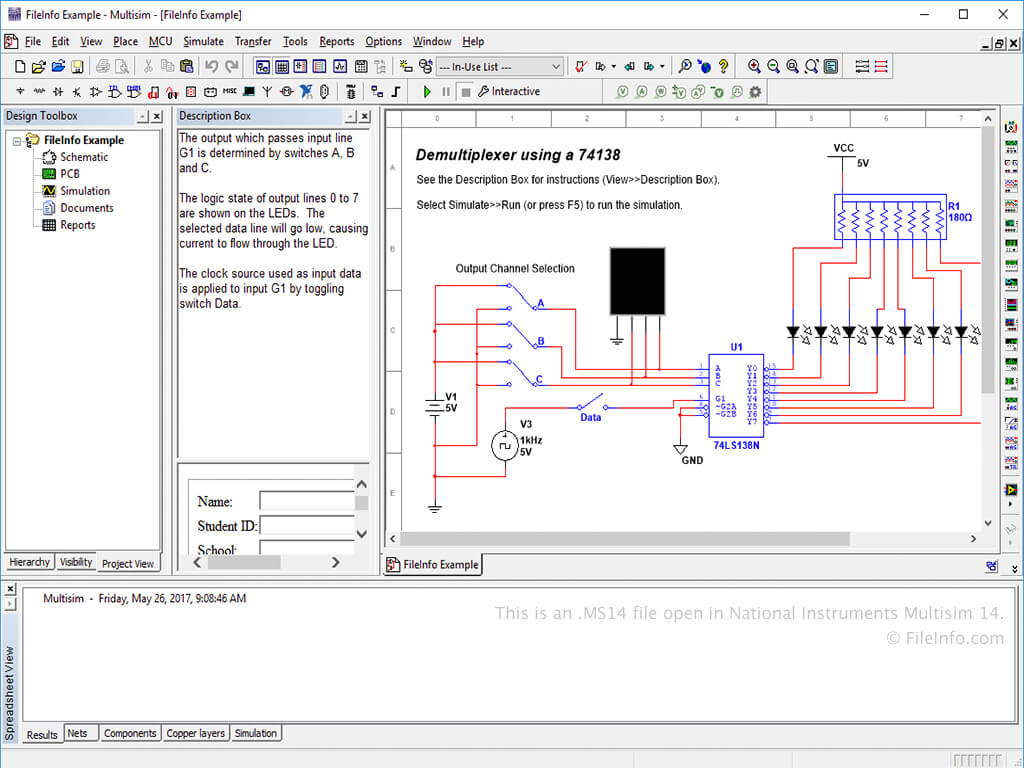Screen dimensions: 1024x768
Task: Close the Description Box panel
Action: [x=364, y=116]
